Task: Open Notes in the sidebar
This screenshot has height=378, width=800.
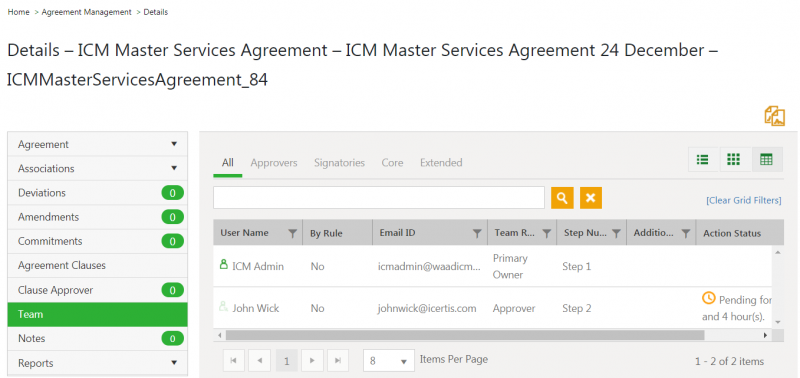Action: coord(97,339)
